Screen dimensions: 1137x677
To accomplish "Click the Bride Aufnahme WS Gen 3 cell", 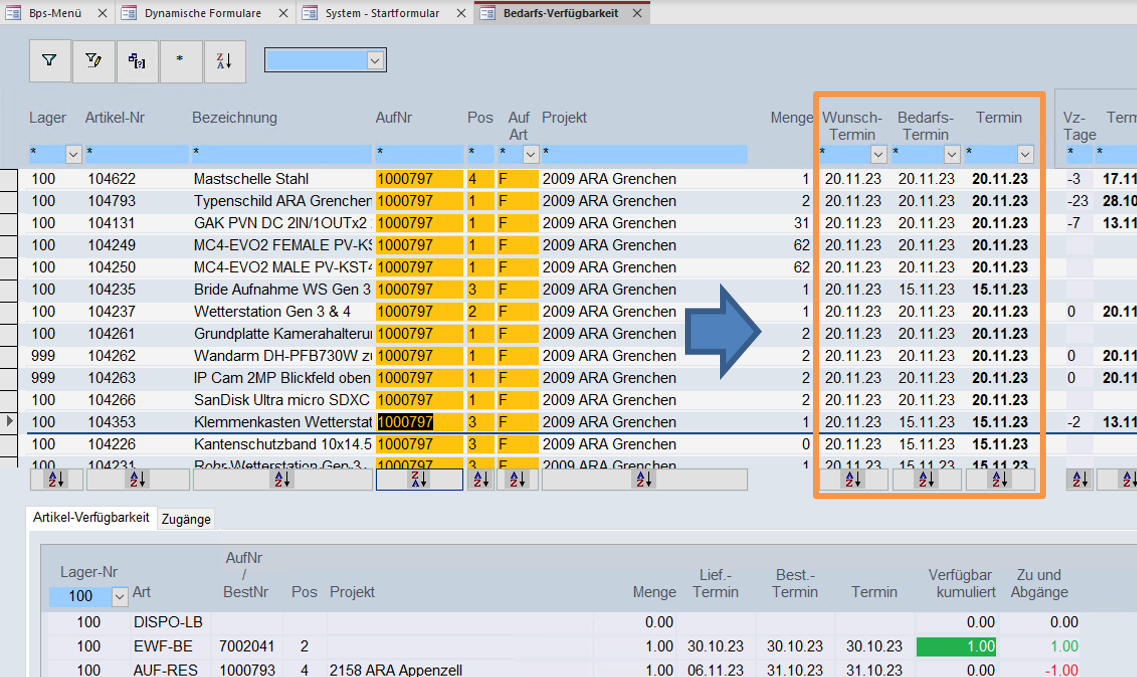I will (282, 289).
